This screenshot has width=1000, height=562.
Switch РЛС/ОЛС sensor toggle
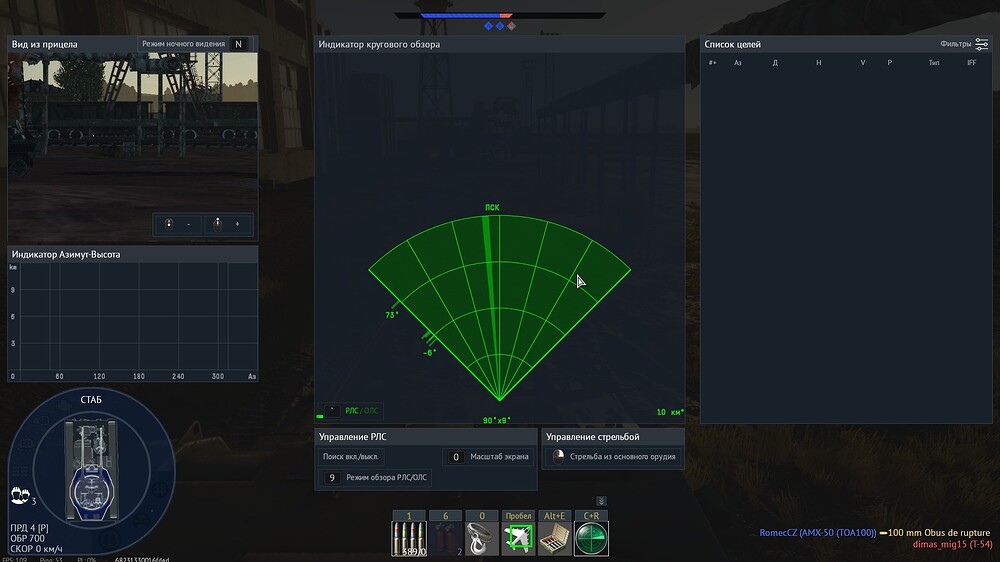362,411
